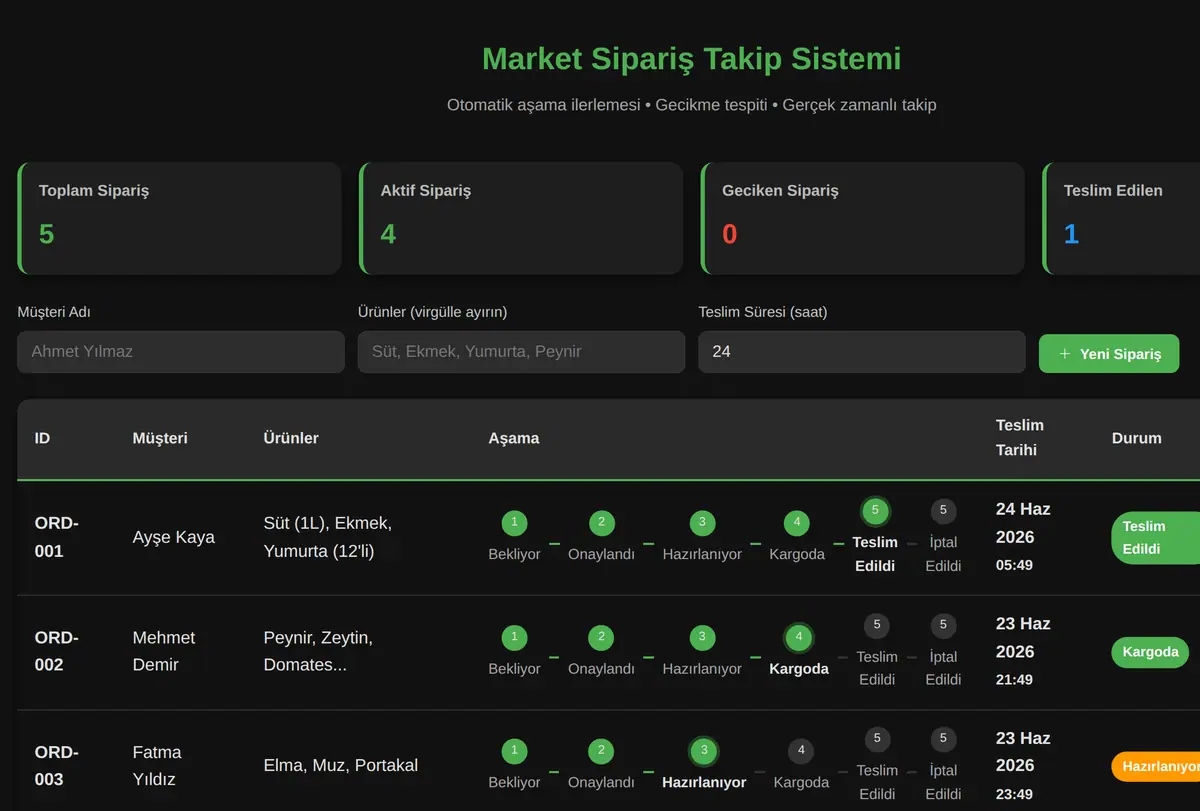Viewport: 1200px width, 811px height.
Task: Click step 4 Kargoda circle for ORD-003
Action: (801, 751)
